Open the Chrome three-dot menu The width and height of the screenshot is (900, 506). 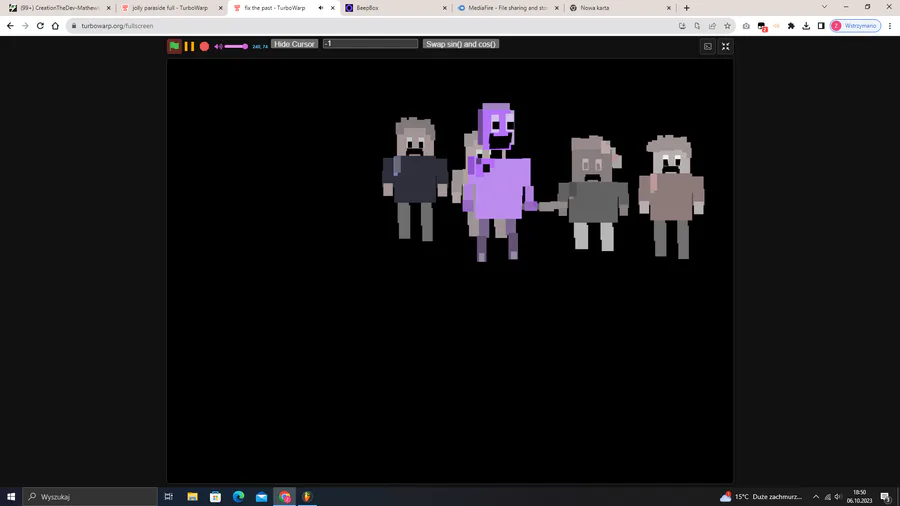click(x=890, y=26)
